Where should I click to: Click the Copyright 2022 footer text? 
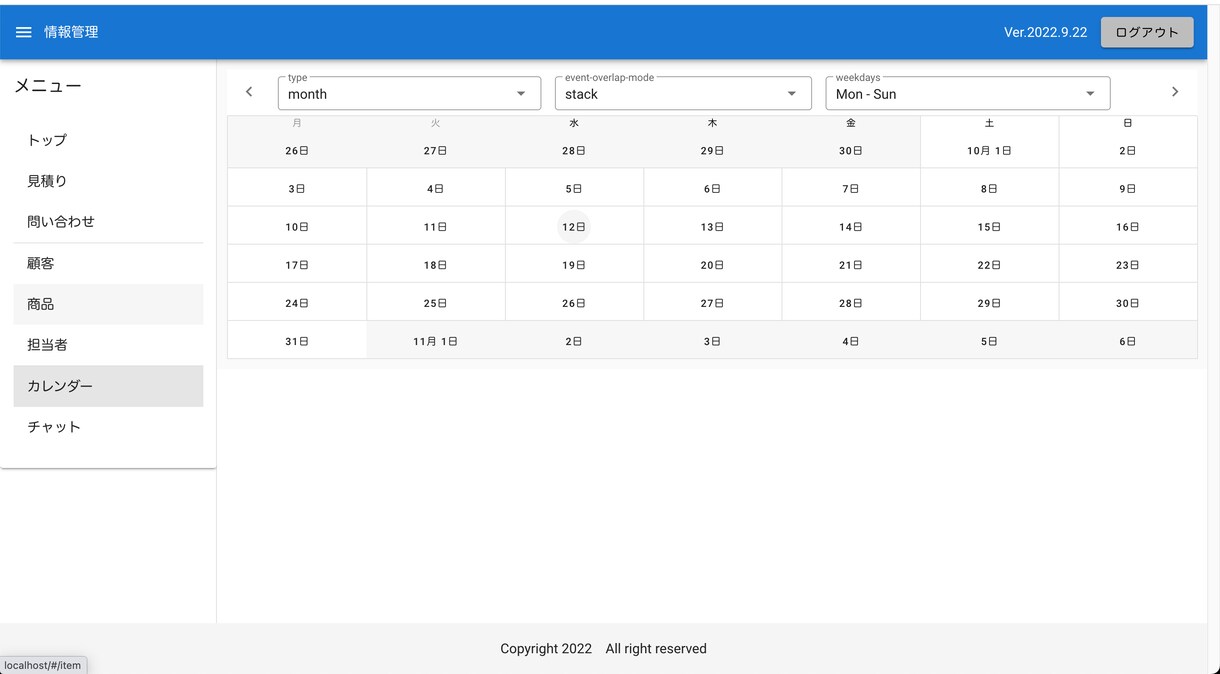(546, 649)
